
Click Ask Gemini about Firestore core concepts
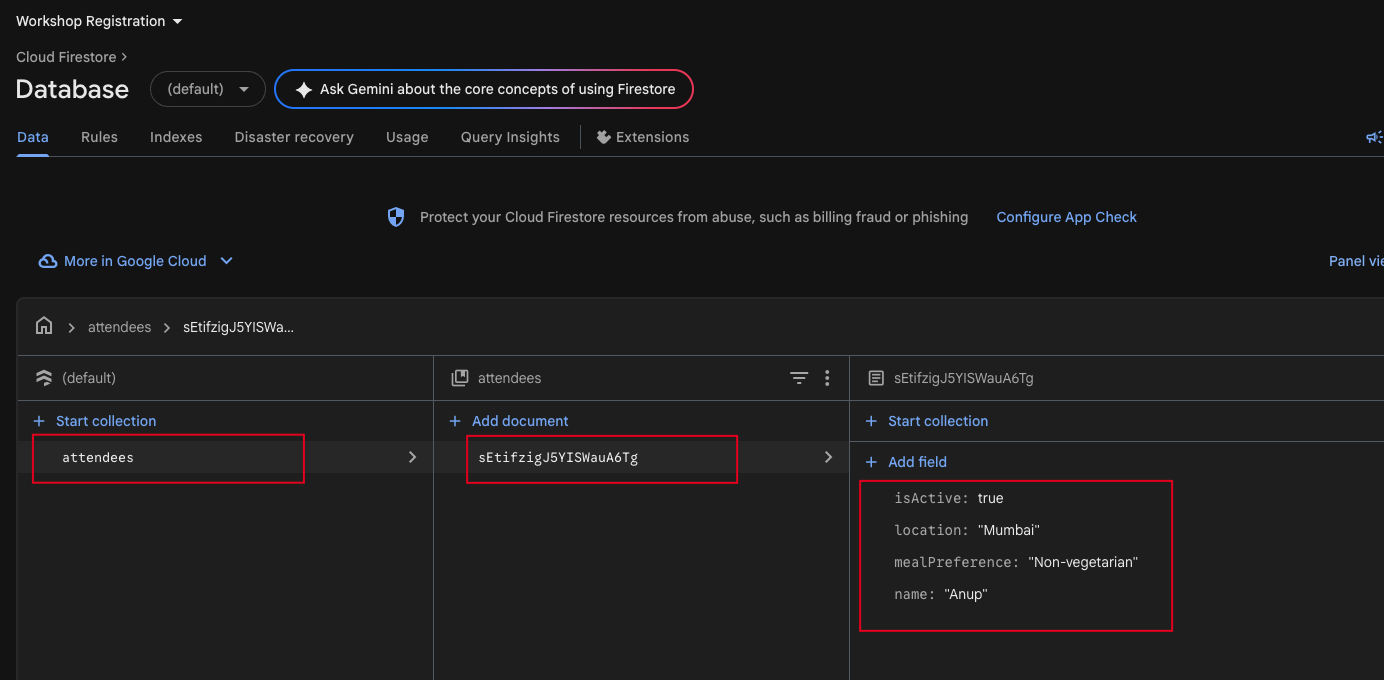point(484,89)
